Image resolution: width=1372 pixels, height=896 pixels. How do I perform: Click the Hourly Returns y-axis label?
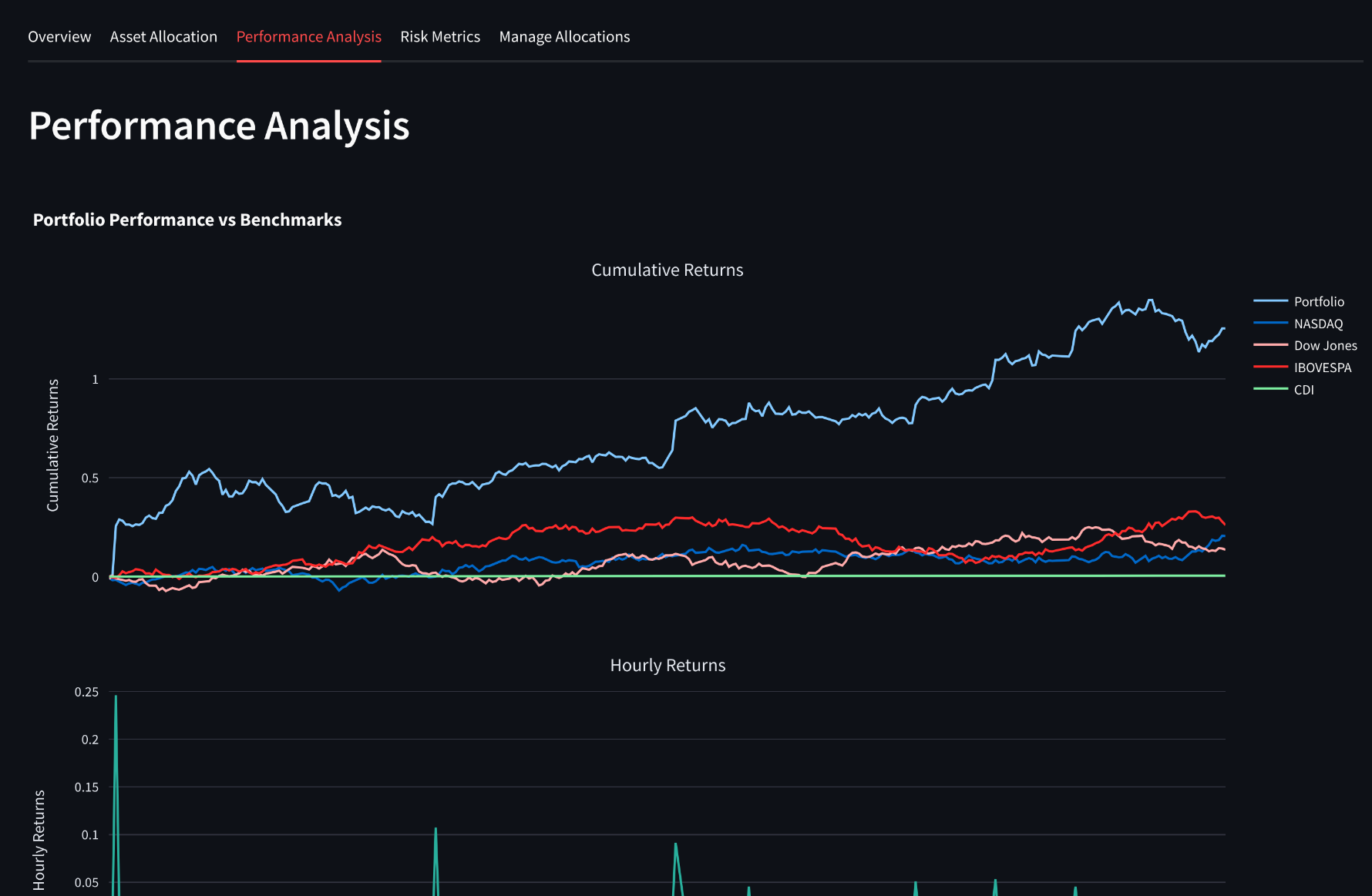(39, 840)
